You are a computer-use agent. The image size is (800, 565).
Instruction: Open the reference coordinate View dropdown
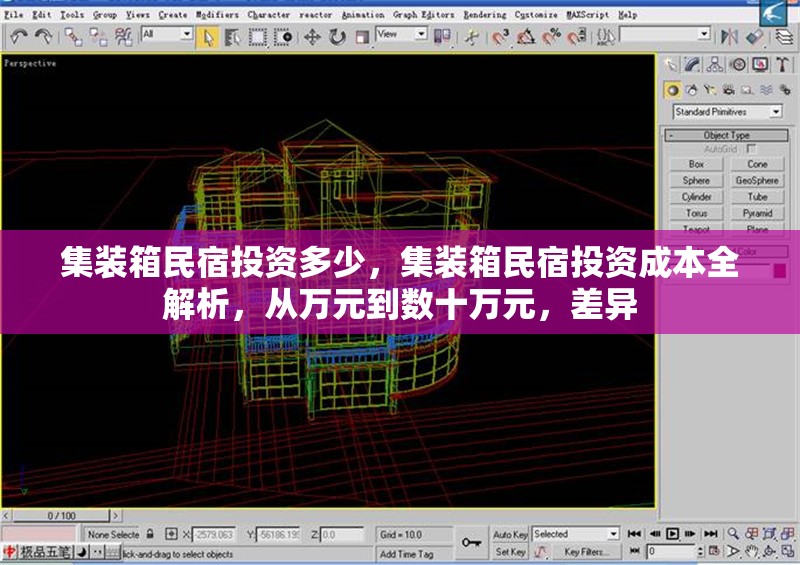[x=402, y=34]
